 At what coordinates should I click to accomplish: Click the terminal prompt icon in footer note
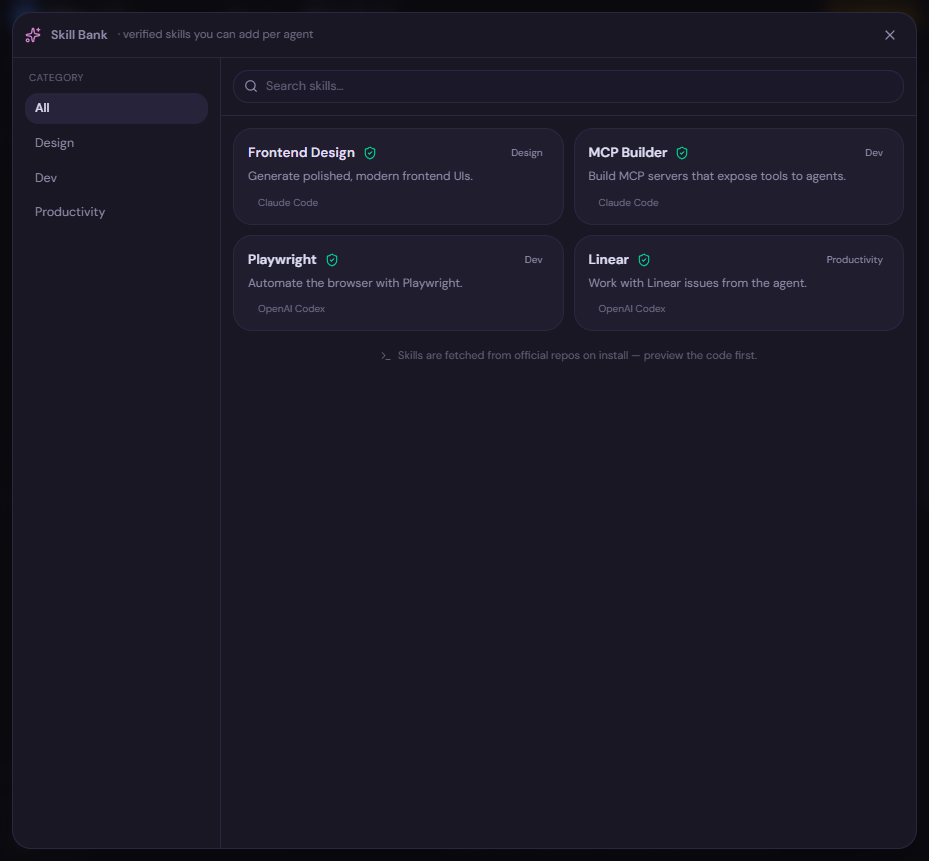pyautogui.click(x=386, y=356)
